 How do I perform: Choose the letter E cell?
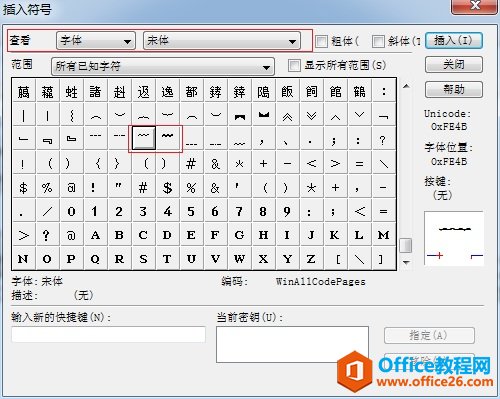[192, 234]
